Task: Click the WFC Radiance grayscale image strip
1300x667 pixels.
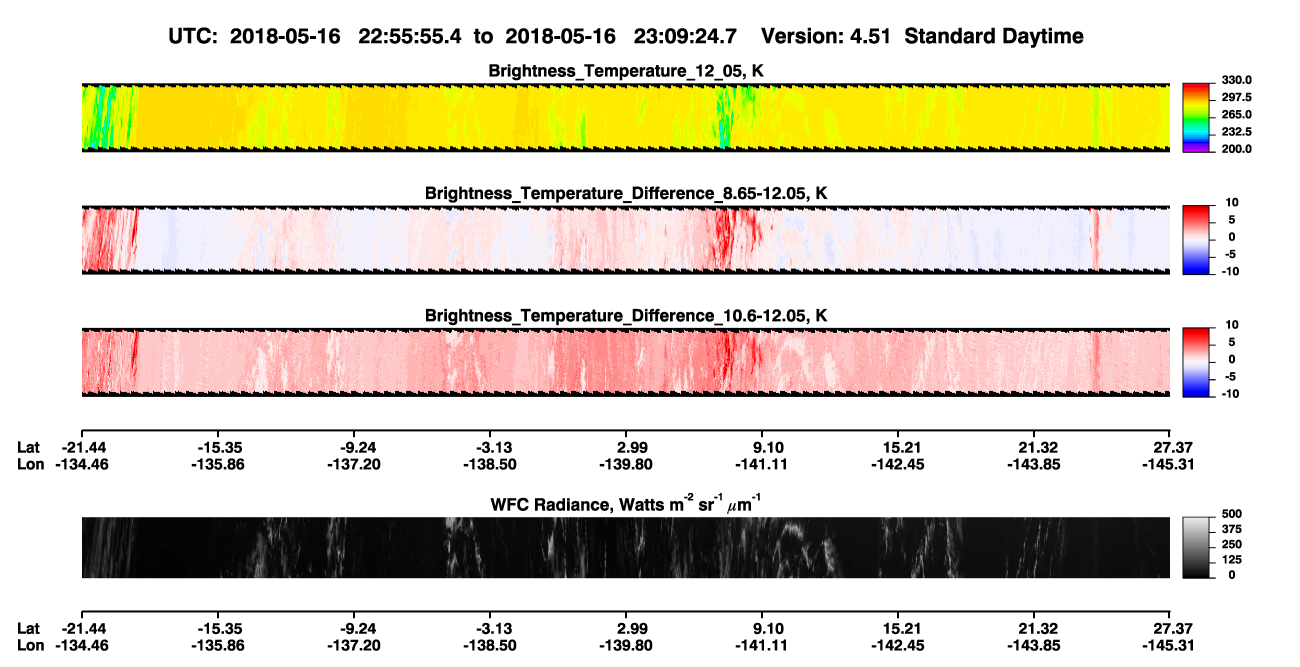Action: [625, 547]
